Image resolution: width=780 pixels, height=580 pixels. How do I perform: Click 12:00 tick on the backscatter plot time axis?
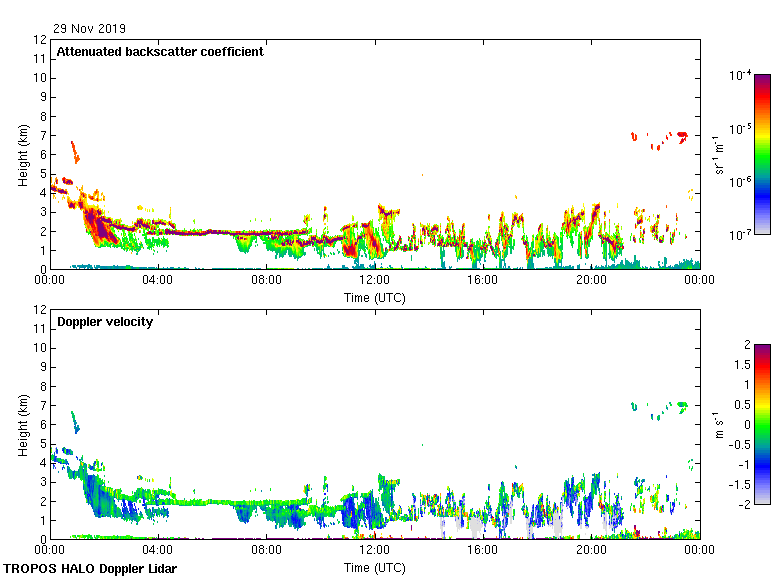coord(374,280)
